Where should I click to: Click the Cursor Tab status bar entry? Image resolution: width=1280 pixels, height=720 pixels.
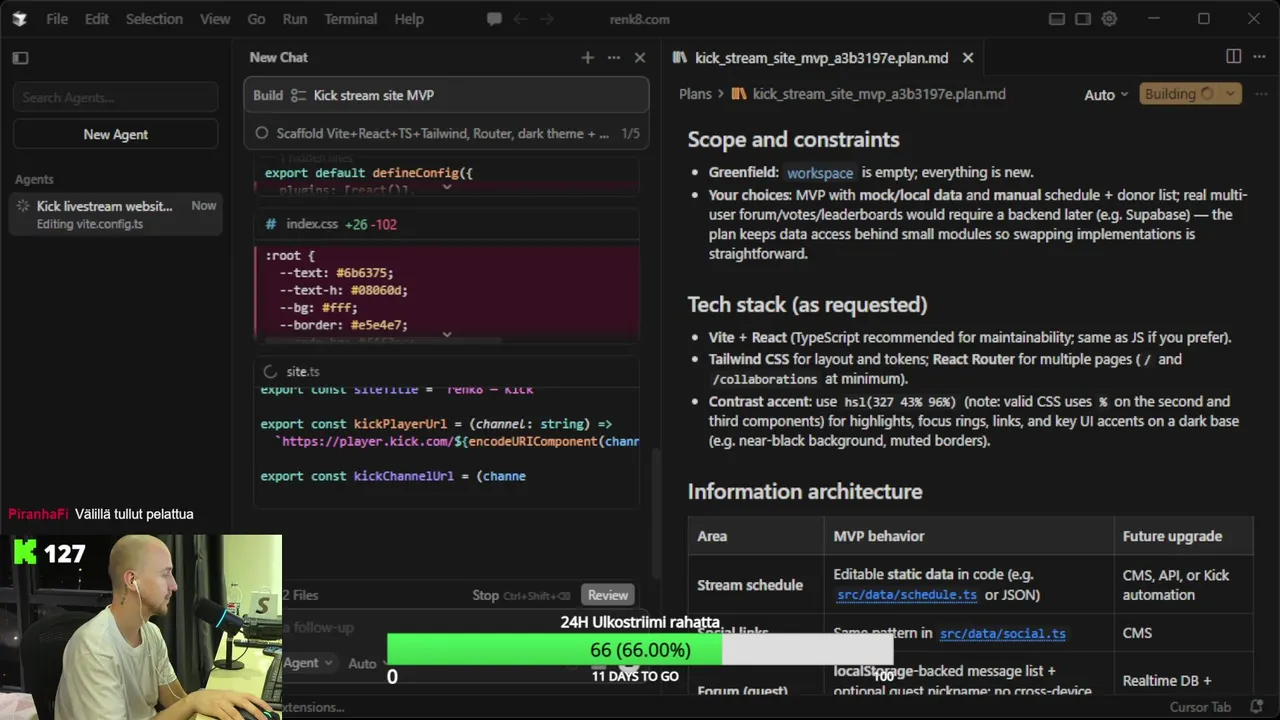point(1200,707)
